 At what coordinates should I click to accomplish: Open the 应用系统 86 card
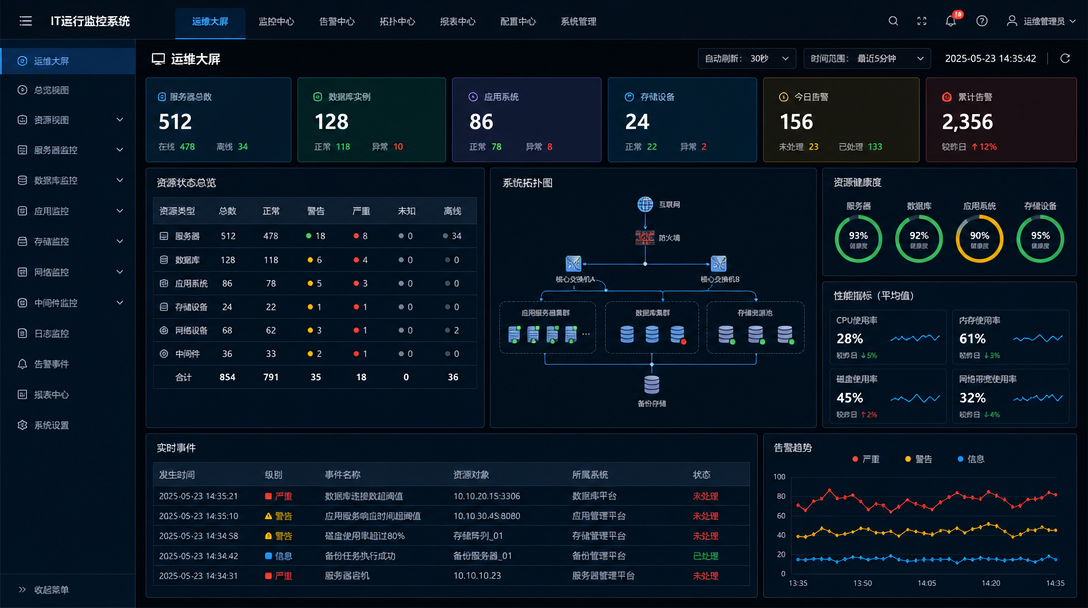point(527,120)
